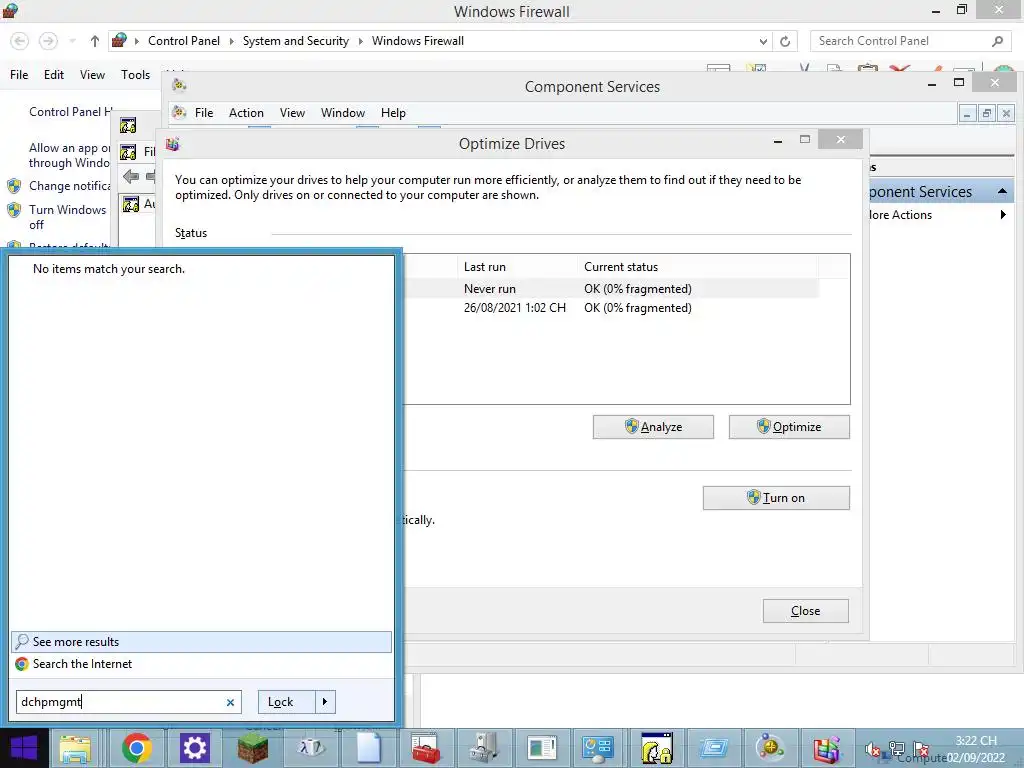Viewport: 1024px width, 768px height.
Task: Clear the search text with the X
Action: [x=230, y=703]
